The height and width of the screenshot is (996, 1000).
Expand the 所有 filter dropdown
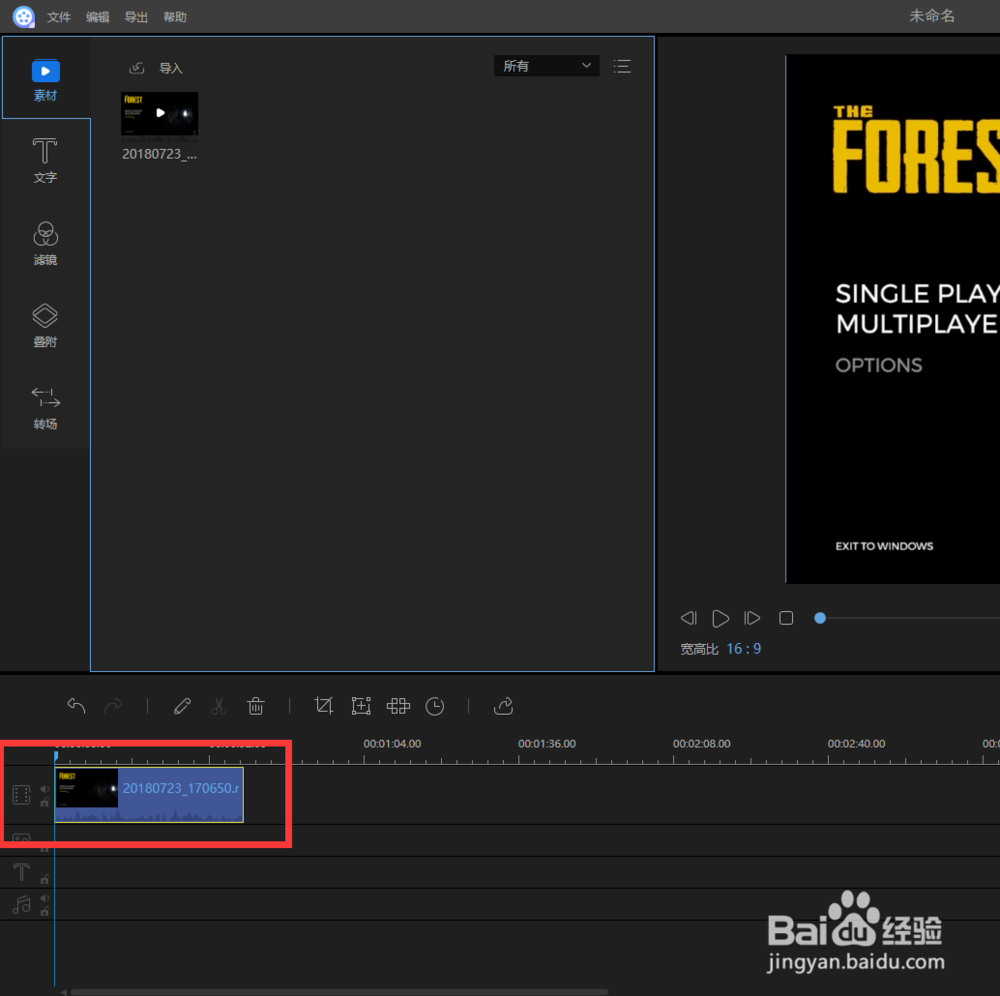tap(547, 66)
